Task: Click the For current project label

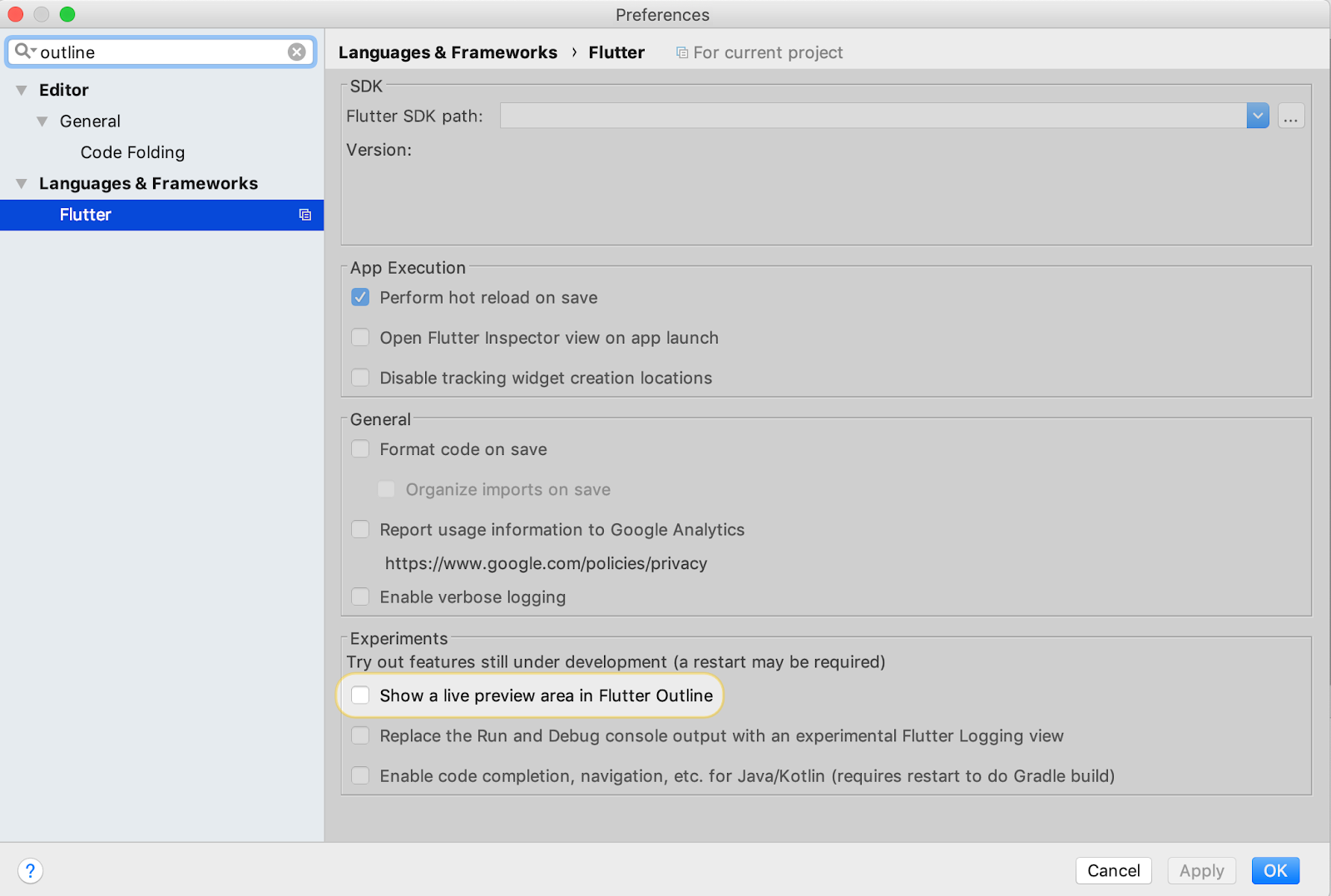Action: [768, 52]
